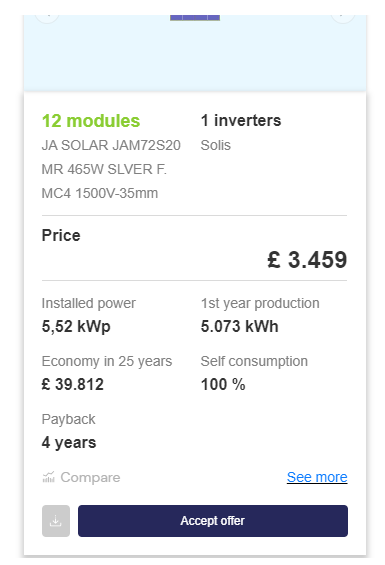Click the Price label
The image size is (385, 565).
coord(61,235)
